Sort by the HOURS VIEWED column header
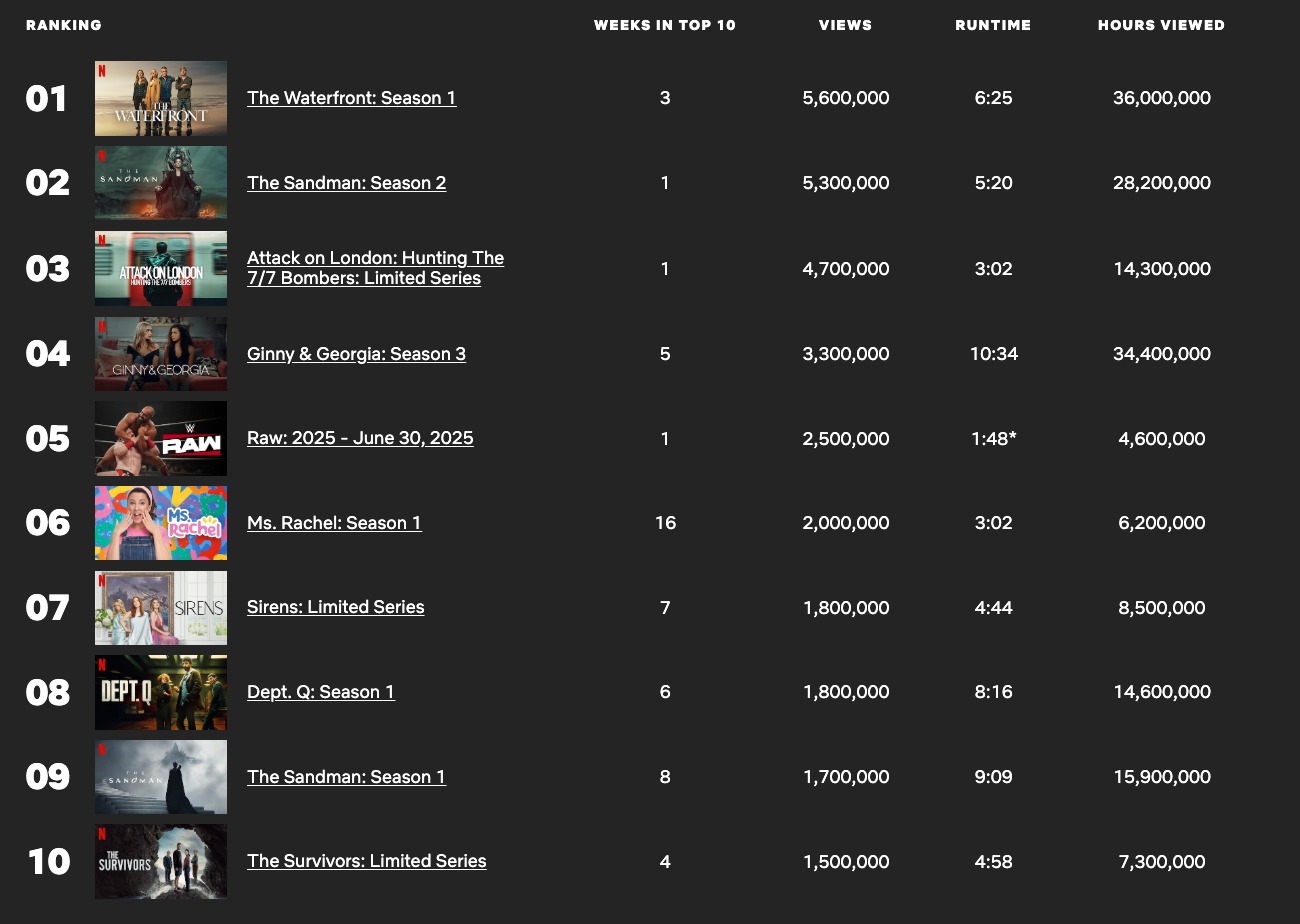The height and width of the screenshot is (924, 1300). point(1161,25)
